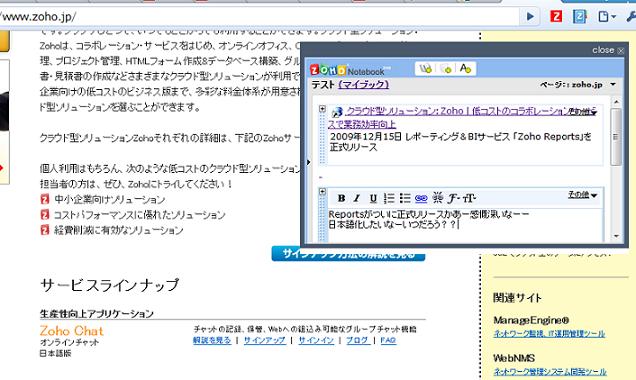
Task: Toggle bold formatting in note editor
Action: point(341,198)
